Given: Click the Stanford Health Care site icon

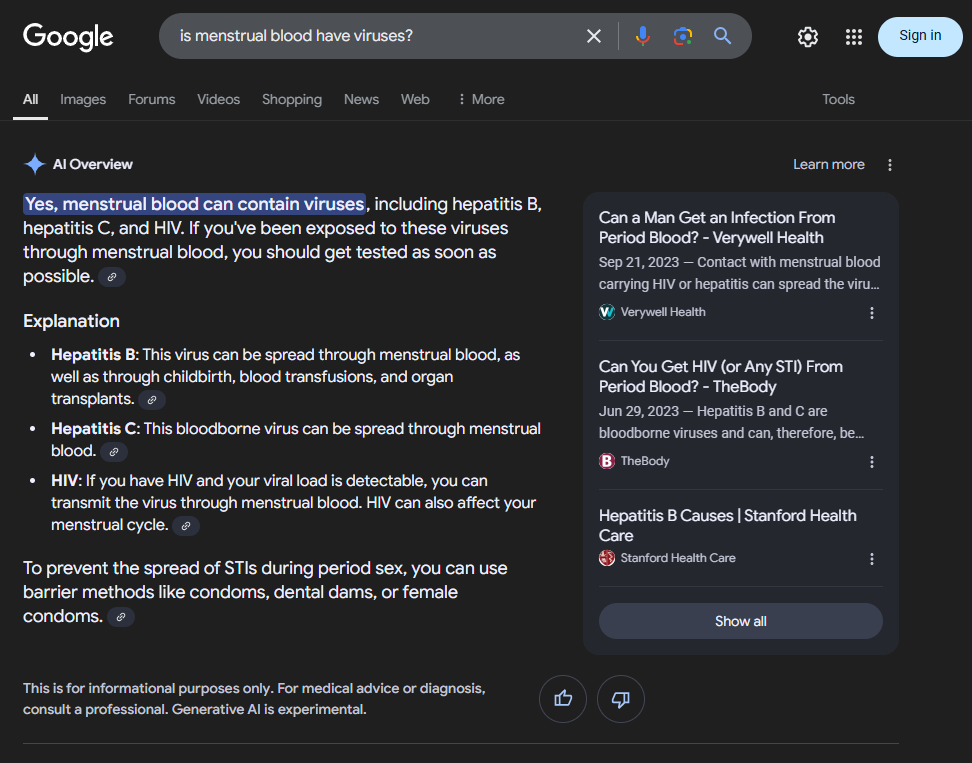Looking at the screenshot, I should click(x=607, y=558).
